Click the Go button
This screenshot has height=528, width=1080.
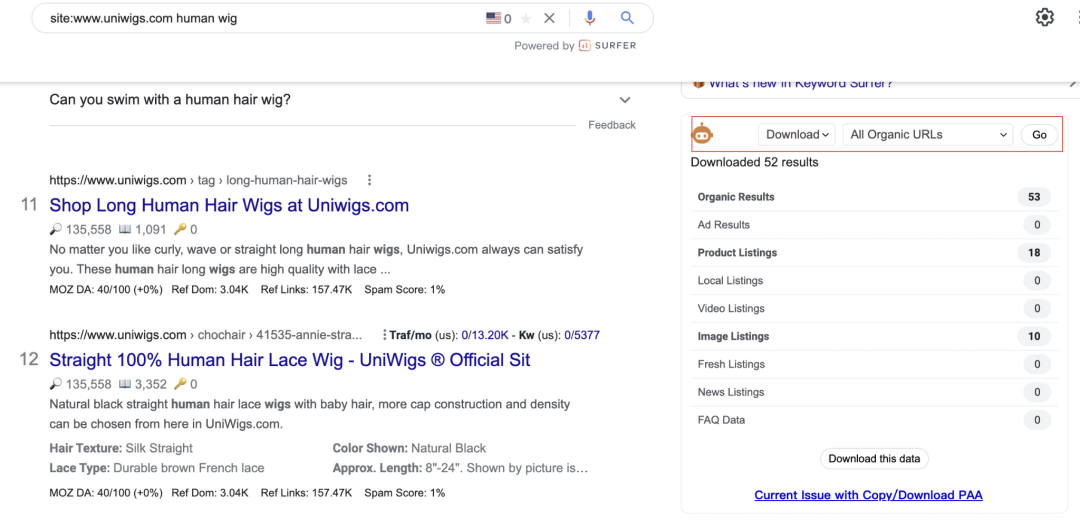click(x=1039, y=134)
